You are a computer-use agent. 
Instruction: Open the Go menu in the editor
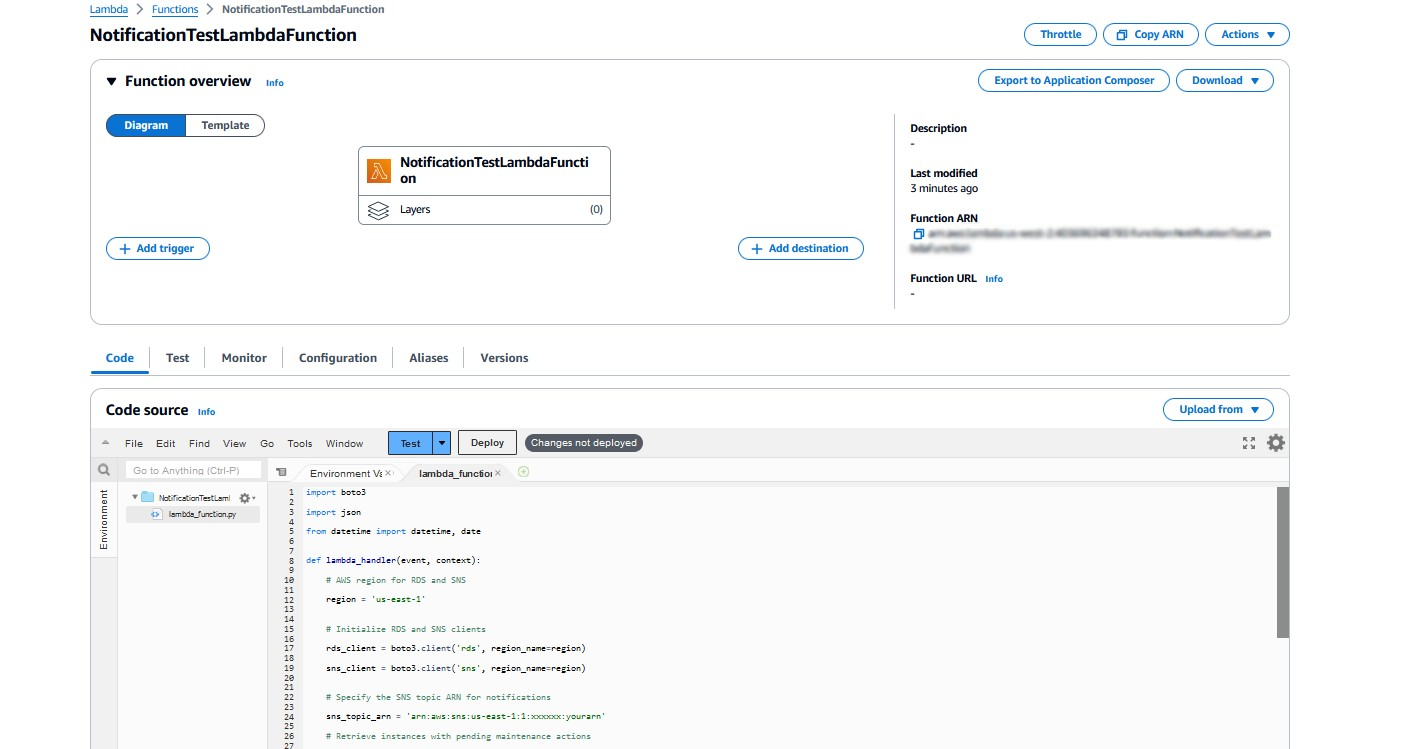[267, 443]
